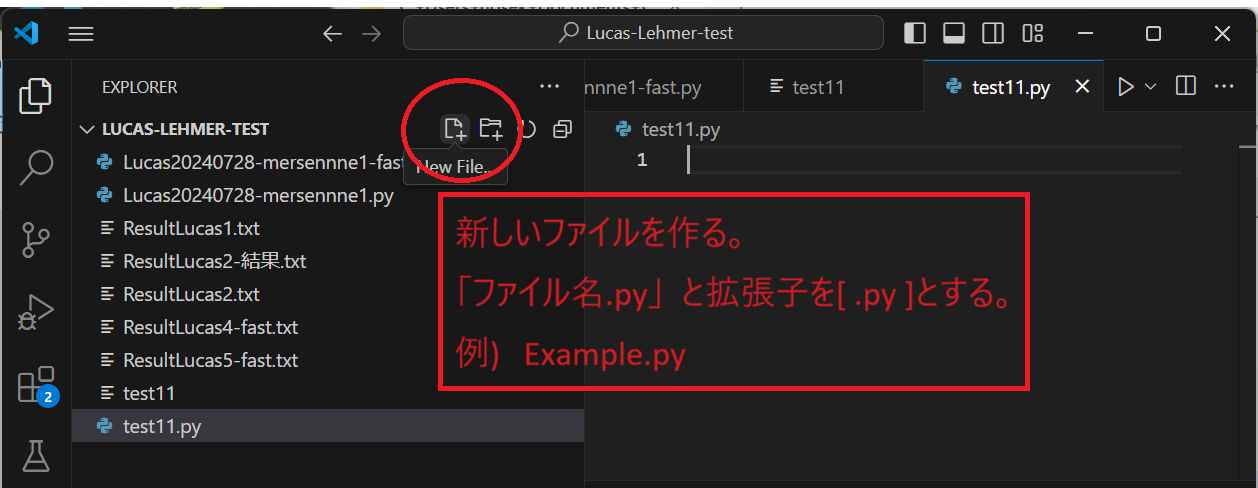Open the Testing flask view

[36, 456]
